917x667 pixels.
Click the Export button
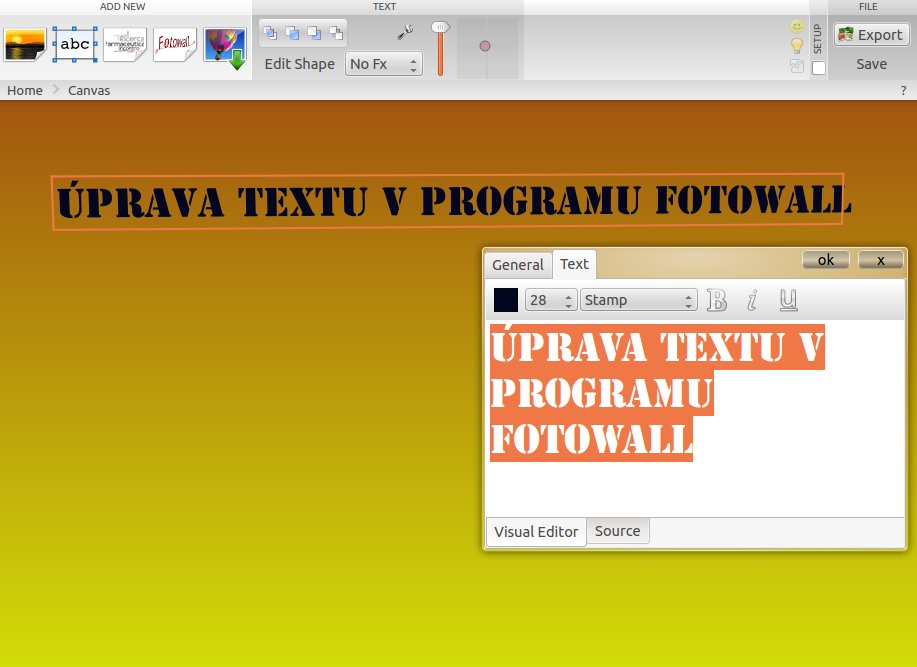871,34
